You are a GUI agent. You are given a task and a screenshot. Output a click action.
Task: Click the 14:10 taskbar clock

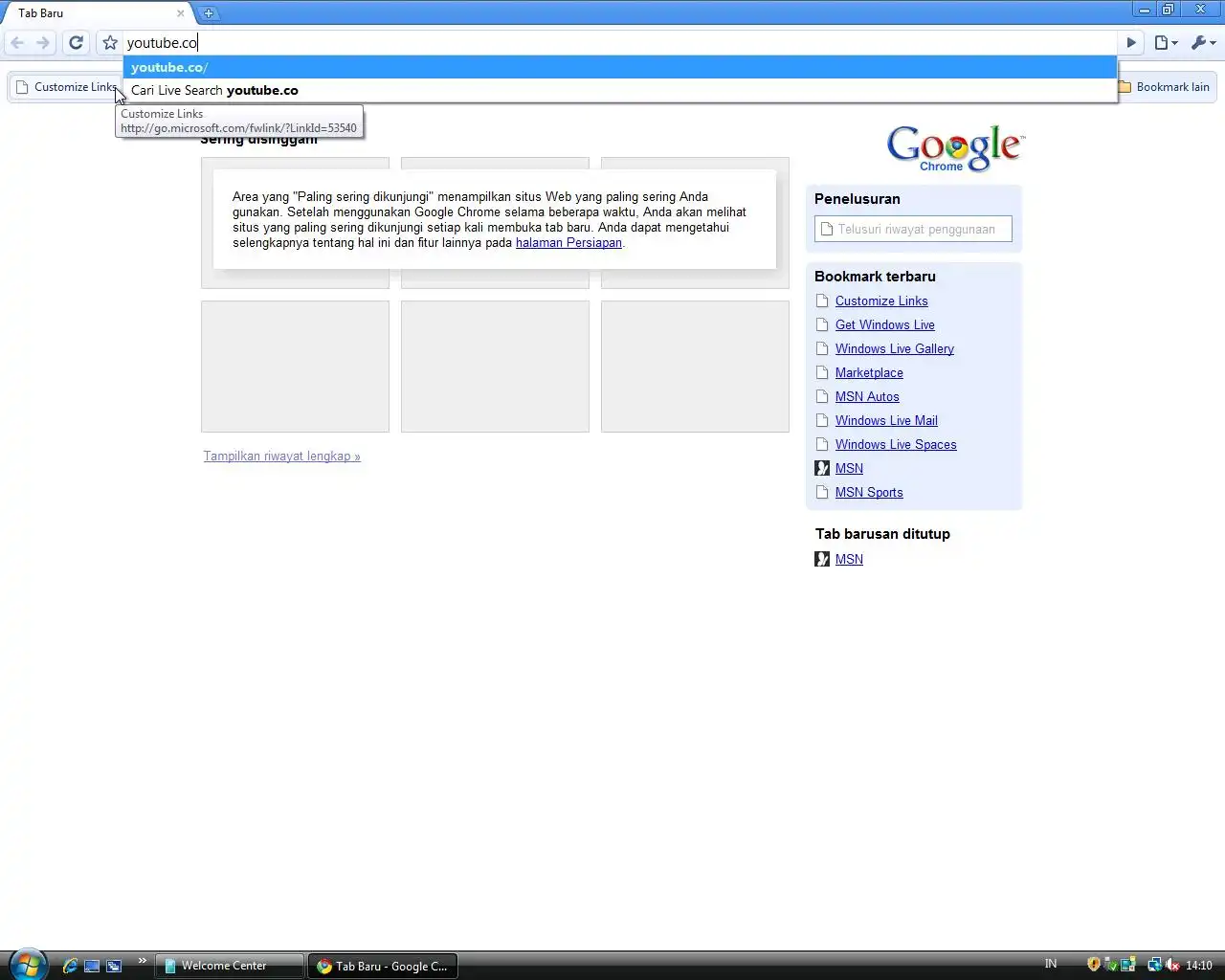(1199, 966)
